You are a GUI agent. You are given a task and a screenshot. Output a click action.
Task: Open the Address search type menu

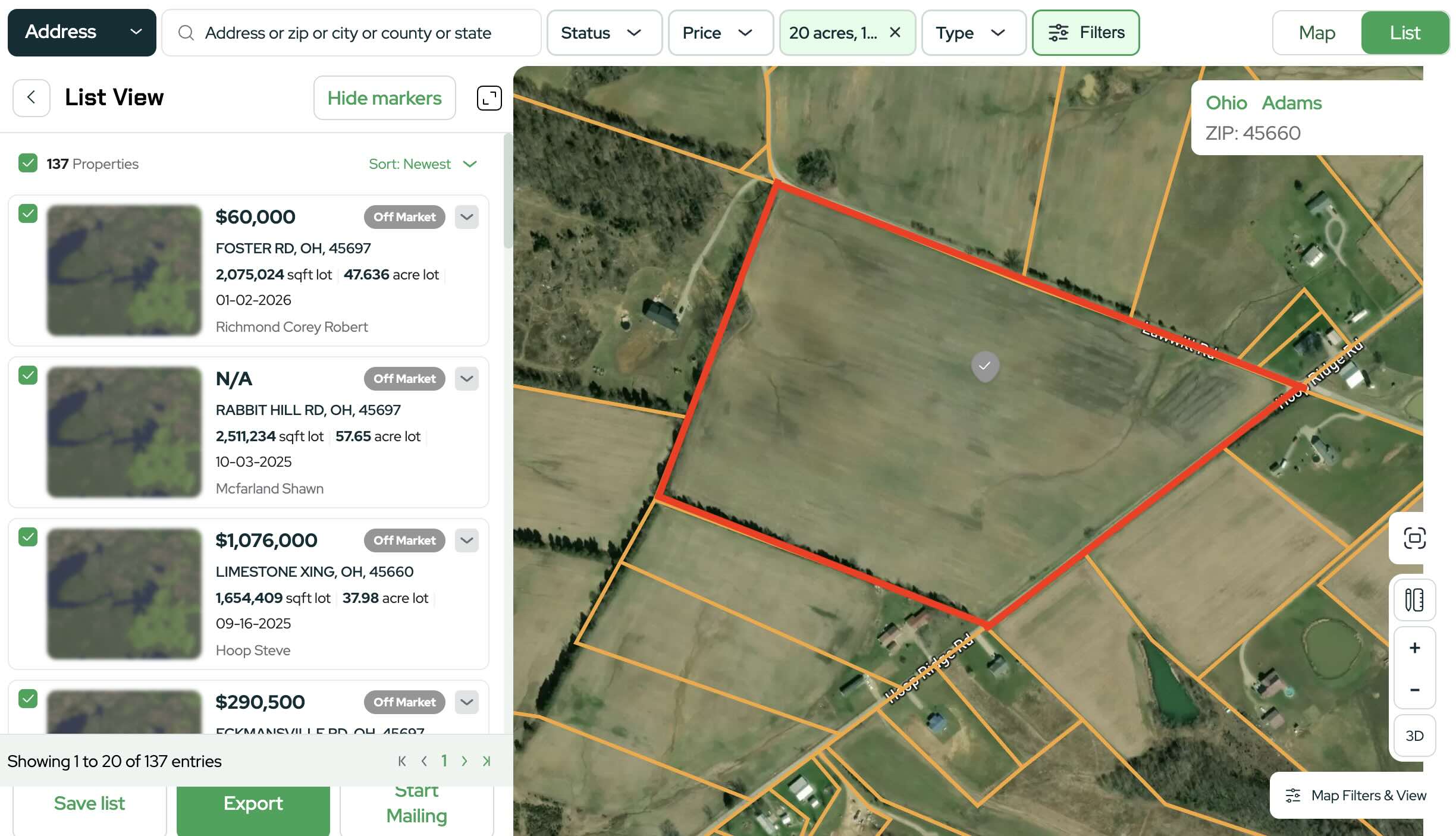point(82,33)
